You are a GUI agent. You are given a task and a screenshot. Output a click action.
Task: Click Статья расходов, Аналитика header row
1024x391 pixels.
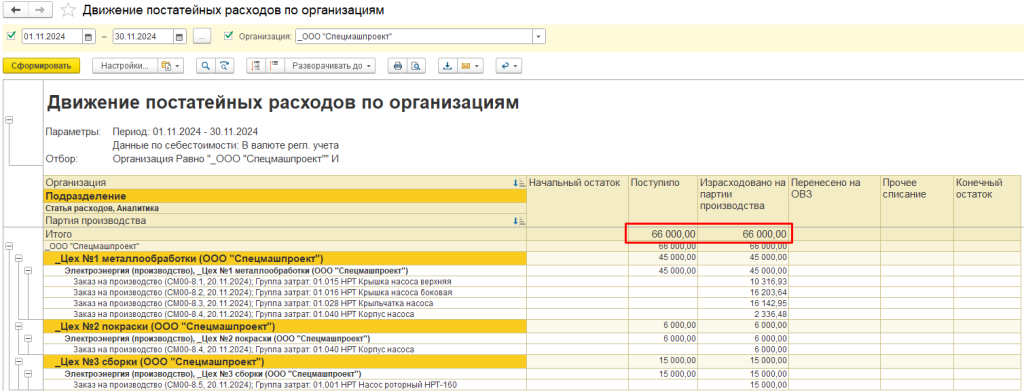(x=285, y=208)
